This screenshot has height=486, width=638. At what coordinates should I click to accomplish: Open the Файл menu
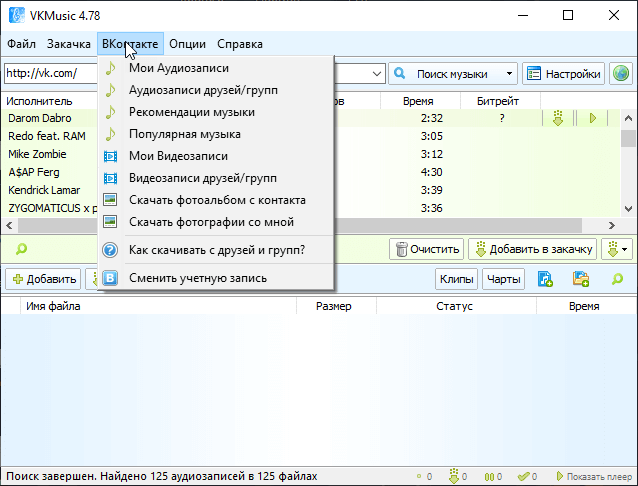click(x=22, y=44)
